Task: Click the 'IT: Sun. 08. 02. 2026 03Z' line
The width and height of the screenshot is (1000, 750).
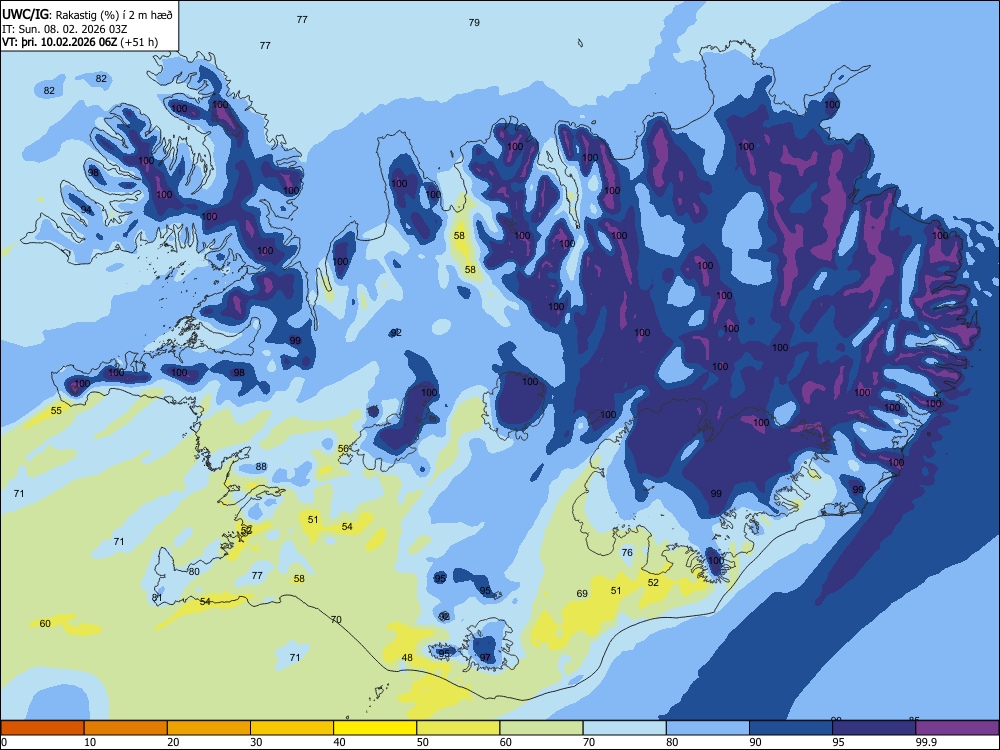Action: click(64, 29)
